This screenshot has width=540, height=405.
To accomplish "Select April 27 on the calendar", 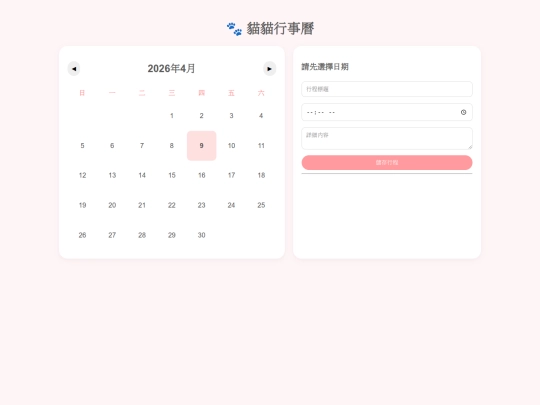I will click(x=112, y=235).
